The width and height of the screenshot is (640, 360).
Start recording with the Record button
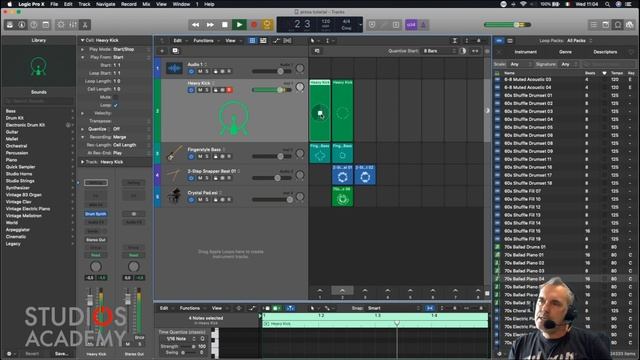coord(254,25)
